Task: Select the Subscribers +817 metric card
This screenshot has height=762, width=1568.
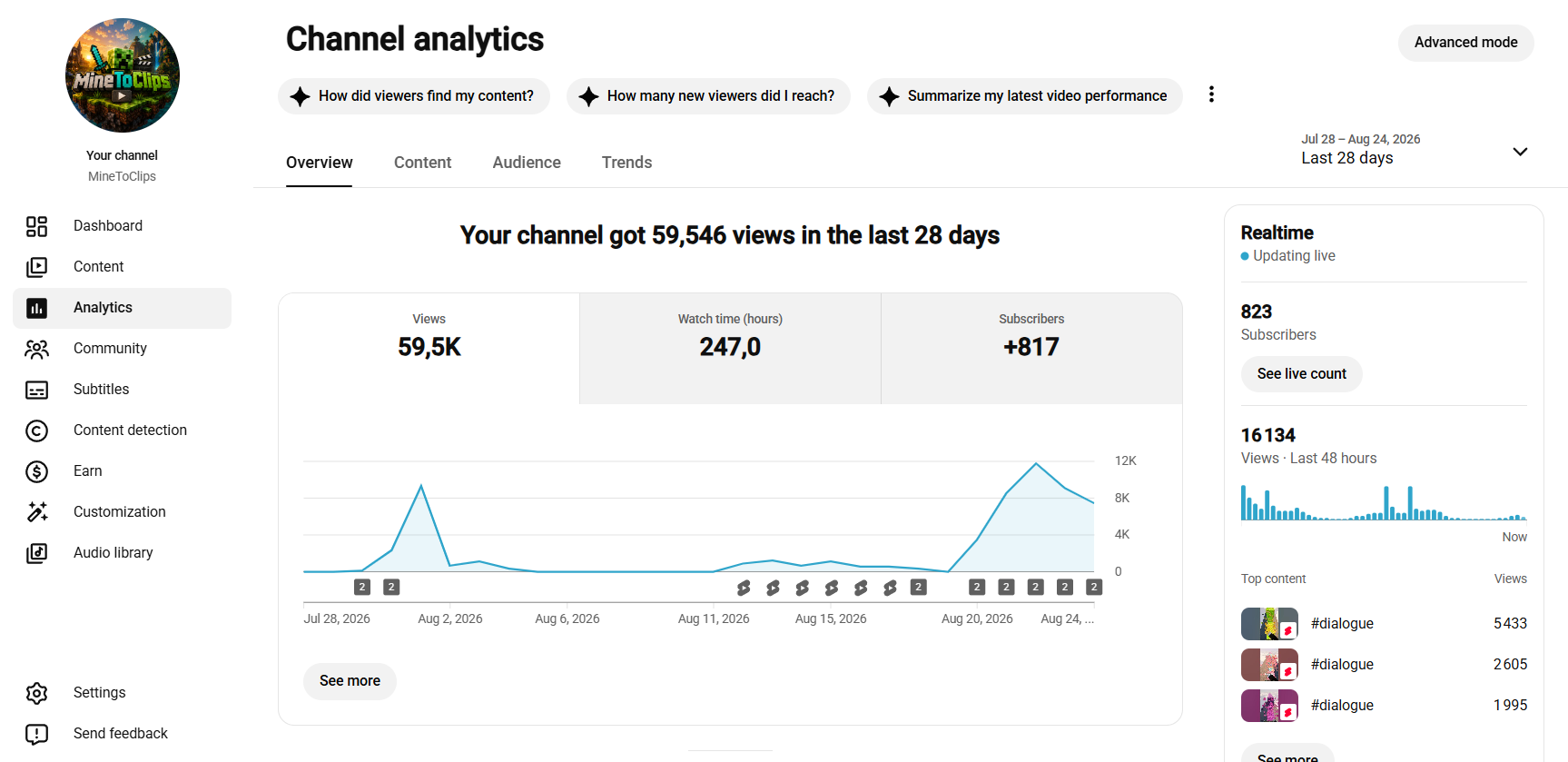Action: [1031, 349]
